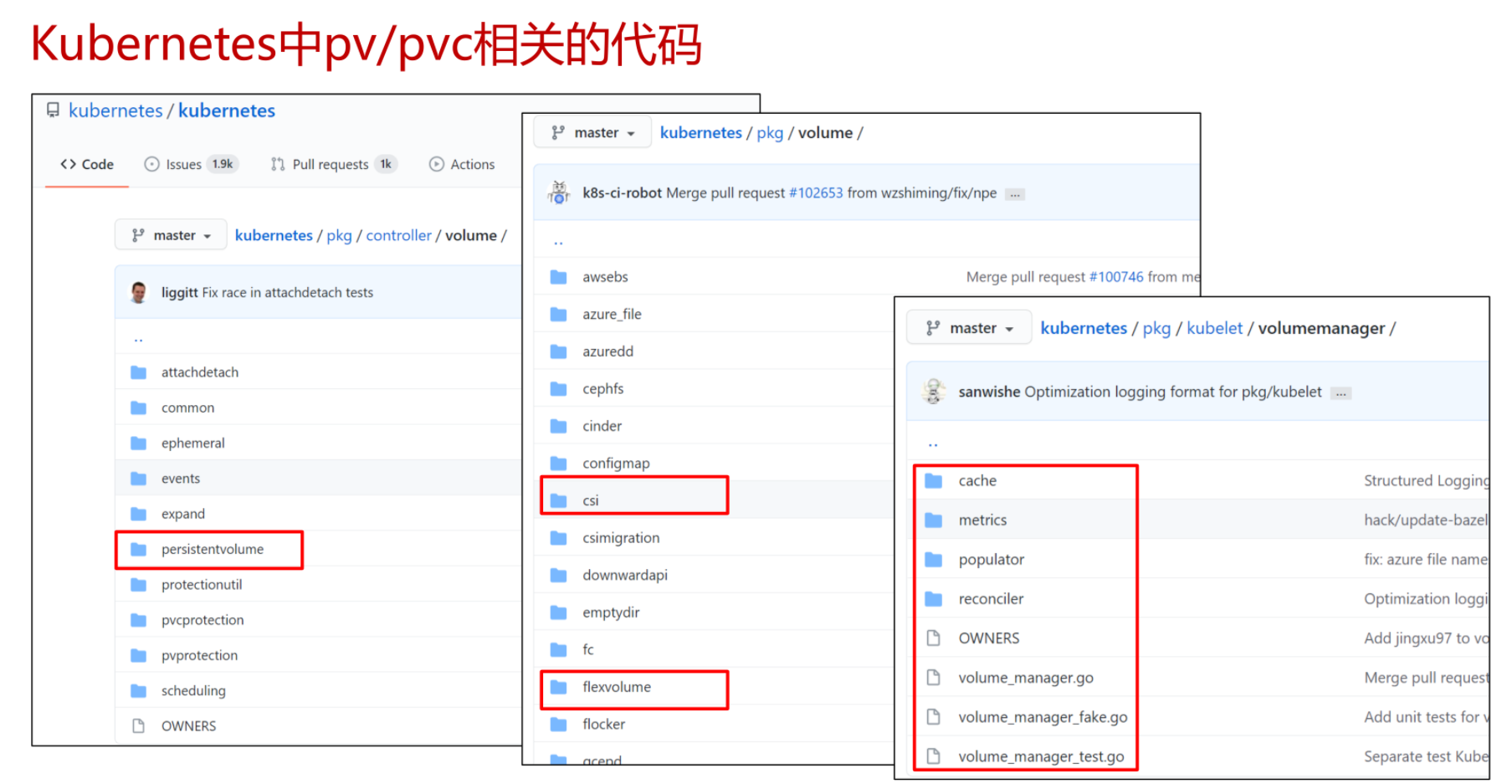Go to controller in the breadcrumb path

click(x=398, y=236)
